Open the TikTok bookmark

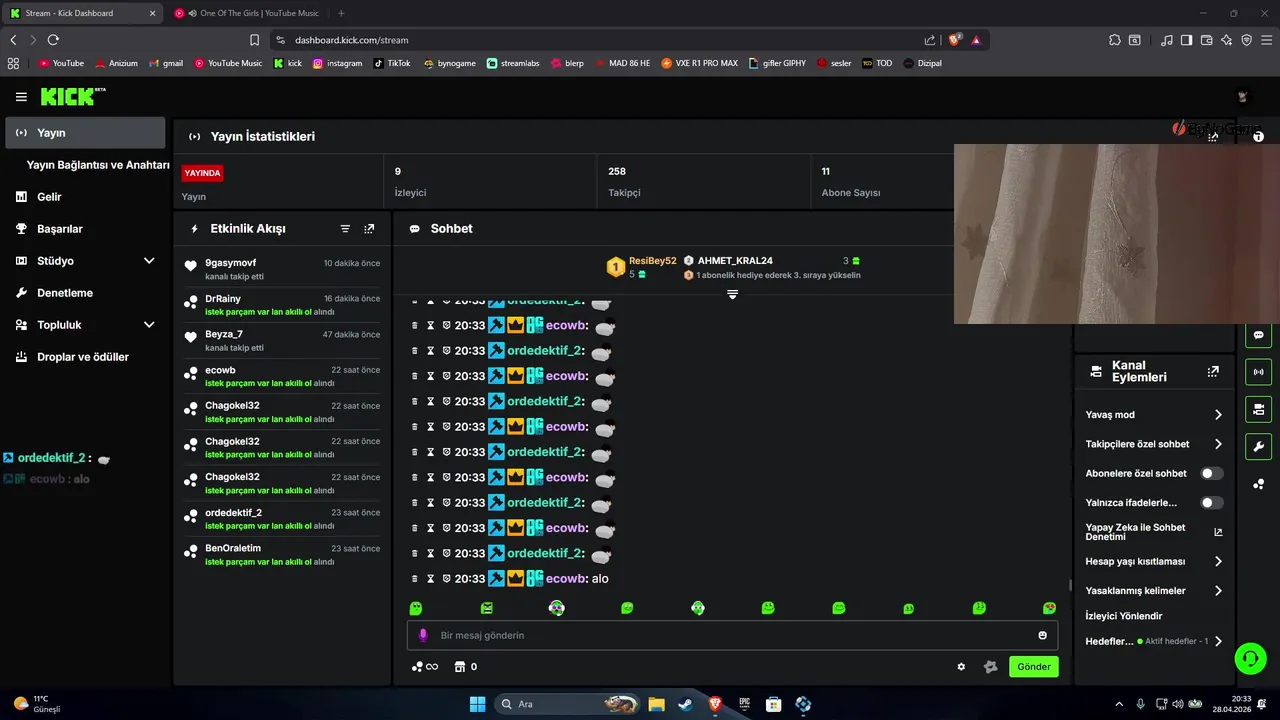(x=392, y=63)
